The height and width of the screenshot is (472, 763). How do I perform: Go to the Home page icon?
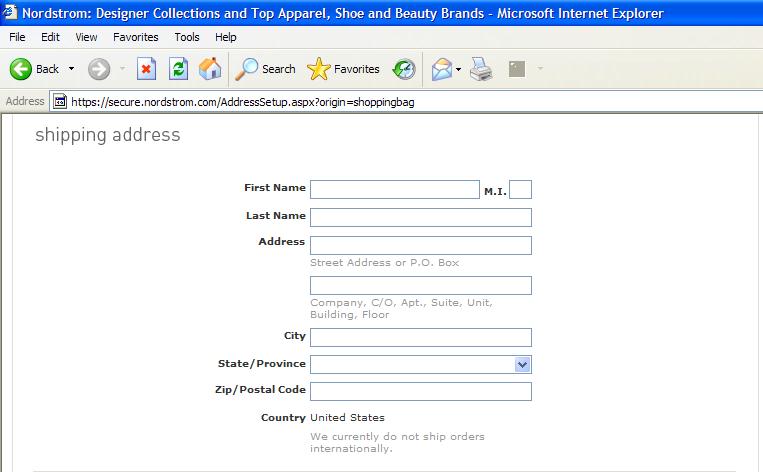click(x=210, y=69)
